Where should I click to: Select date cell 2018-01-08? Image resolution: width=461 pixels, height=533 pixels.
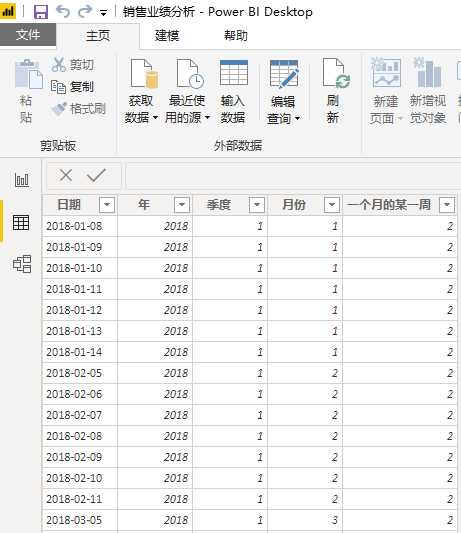coord(80,226)
